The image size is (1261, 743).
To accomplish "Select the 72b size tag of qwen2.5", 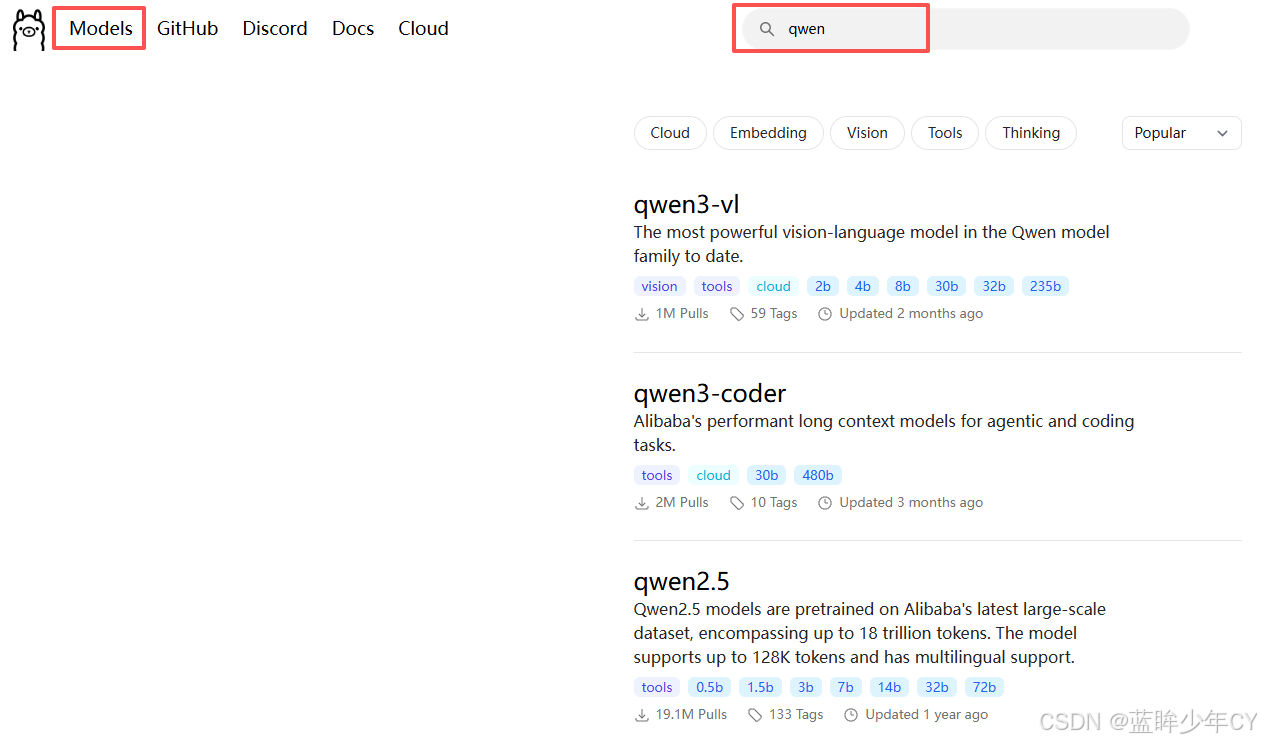I will pos(985,687).
